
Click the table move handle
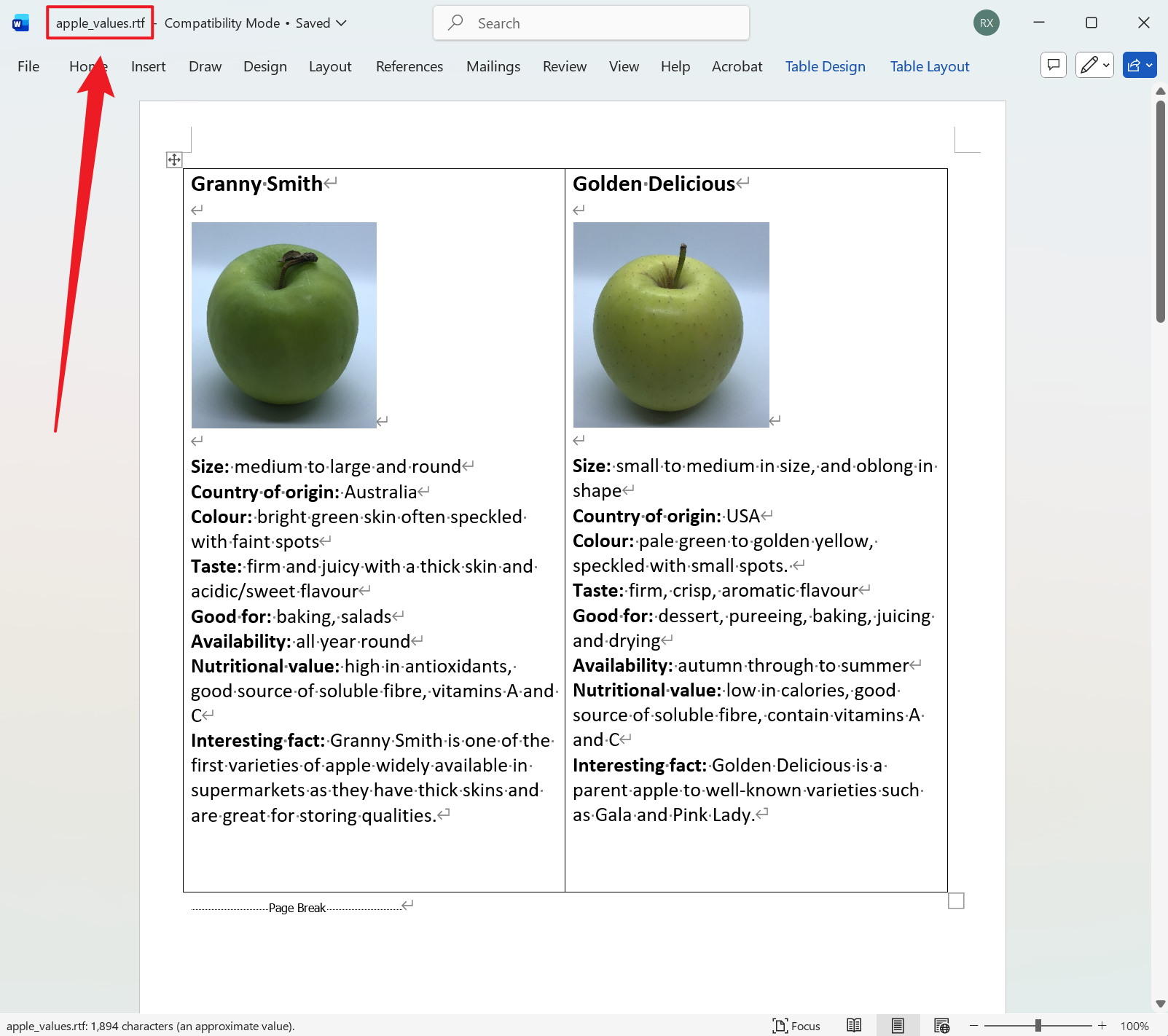pyautogui.click(x=174, y=160)
